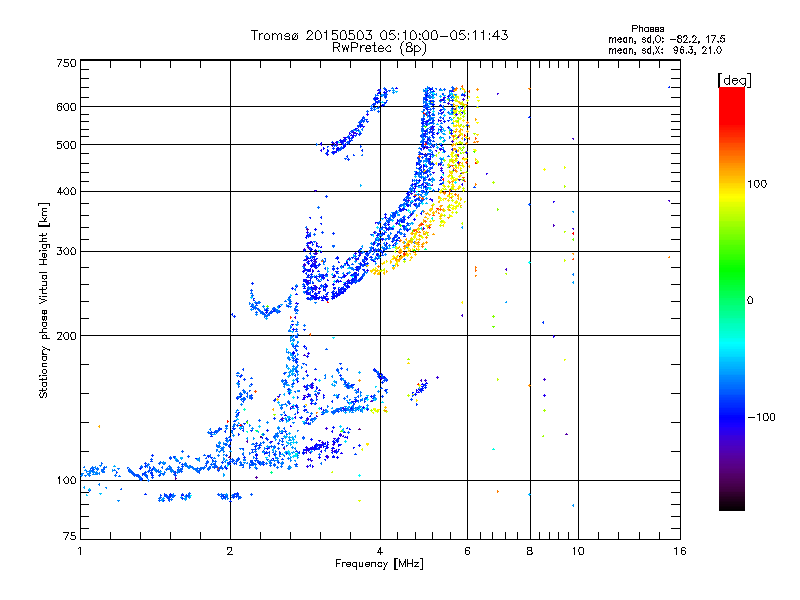Click the colorbar tick label '100'
Image resolution: width=800 pixels, height=600 pixels.
coord(757,184)
